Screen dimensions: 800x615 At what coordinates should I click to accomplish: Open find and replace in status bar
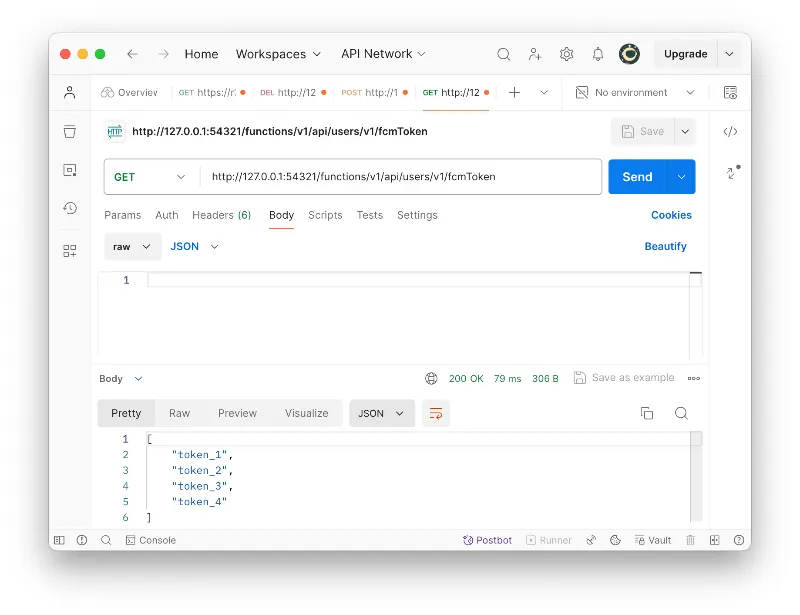click(x=106, y=540)
